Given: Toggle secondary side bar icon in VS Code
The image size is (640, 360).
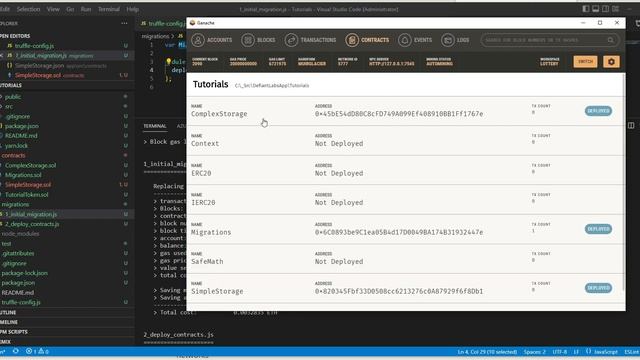Looking at the screenshot, I should coord(605,9).
